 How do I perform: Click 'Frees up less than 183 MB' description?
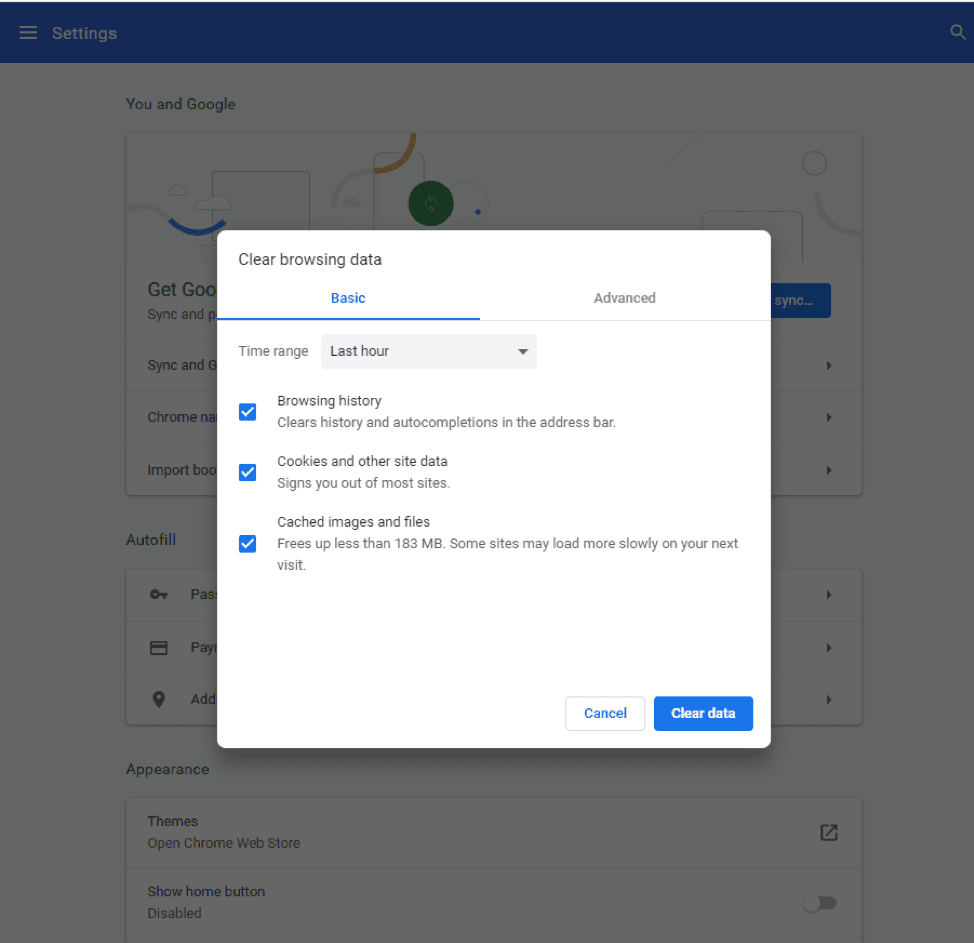(507, 554)
